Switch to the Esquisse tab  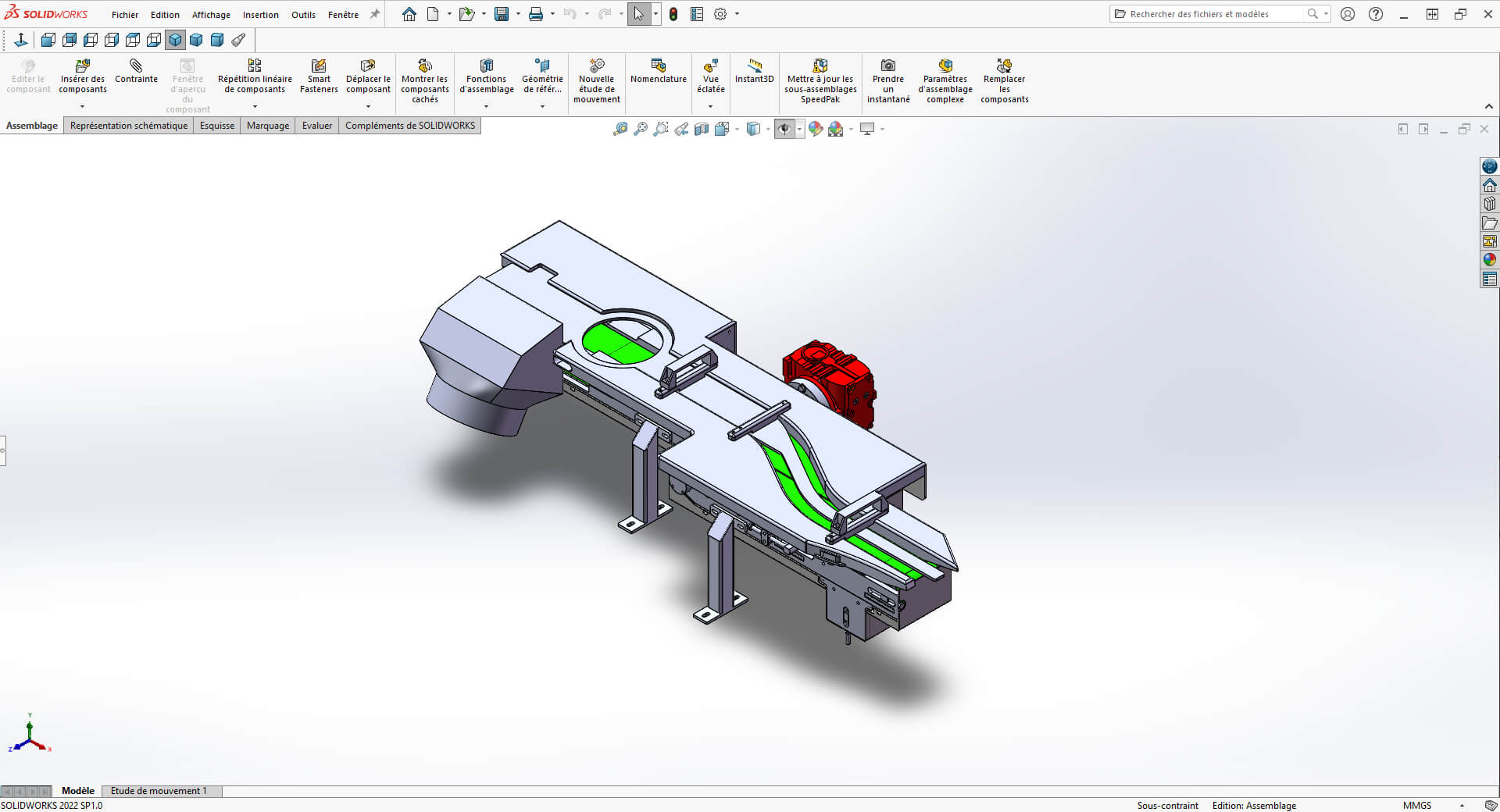[x=217, y=126]
